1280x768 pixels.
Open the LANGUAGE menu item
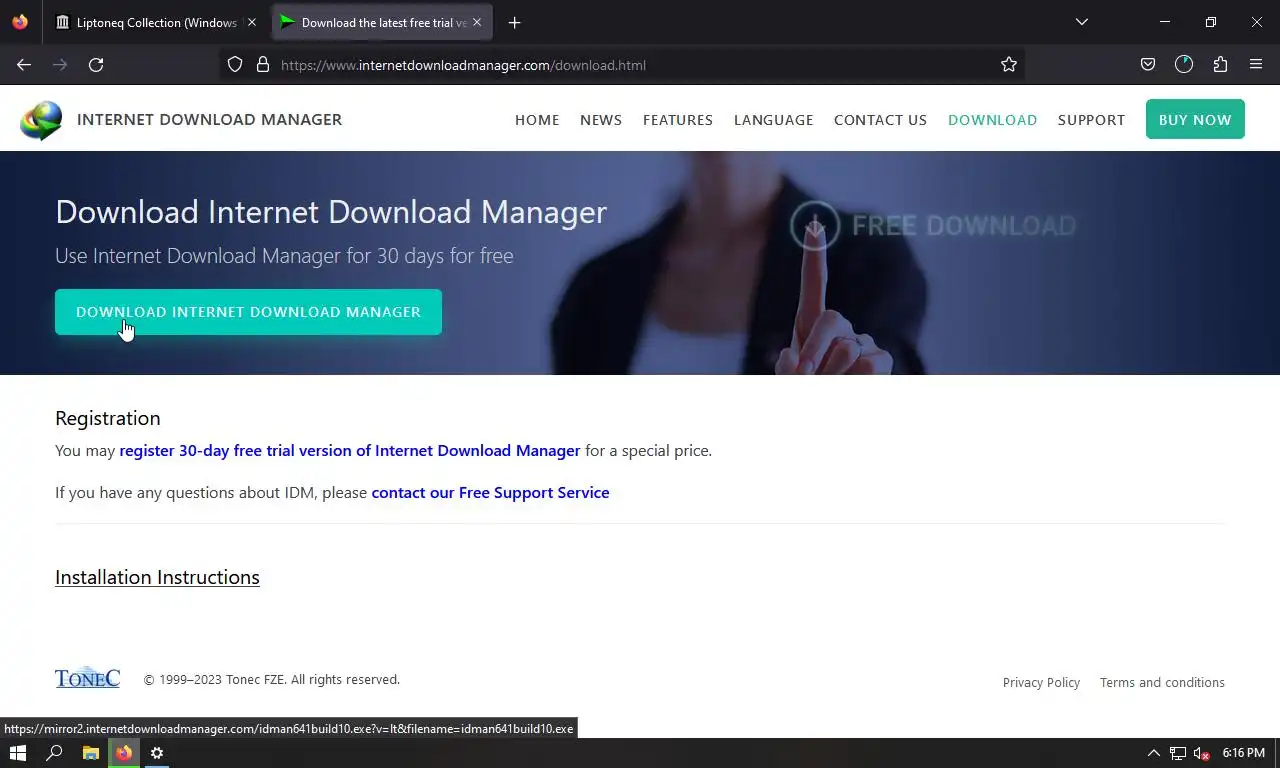(x=774, y=120)
